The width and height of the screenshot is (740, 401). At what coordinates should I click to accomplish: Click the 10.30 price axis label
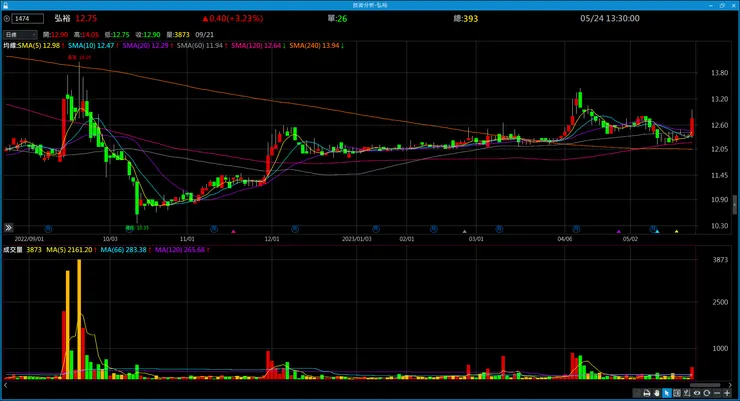pyautogui.click(x=719, y=226)
